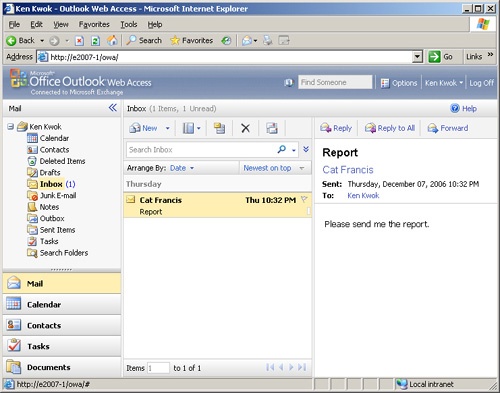Click the Options icon in OWA header

[385, 83]
